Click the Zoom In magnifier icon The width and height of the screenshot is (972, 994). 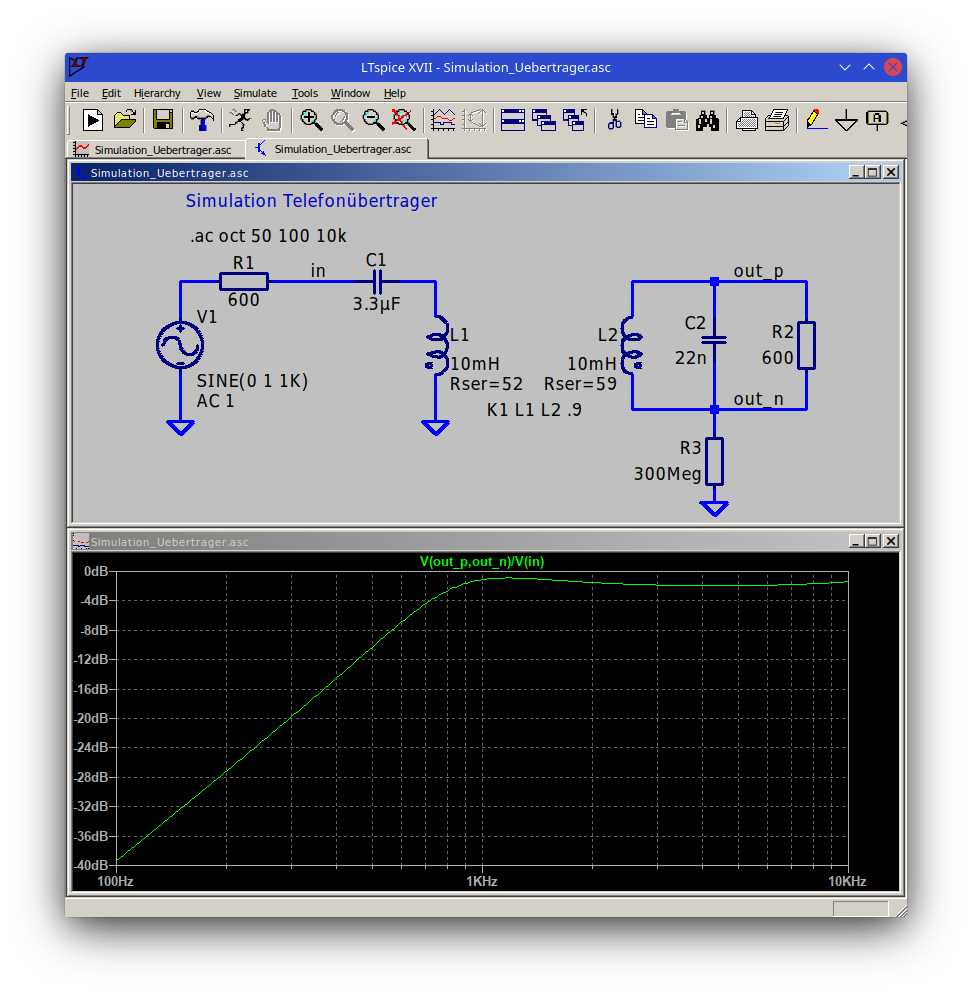pos(311,120)
